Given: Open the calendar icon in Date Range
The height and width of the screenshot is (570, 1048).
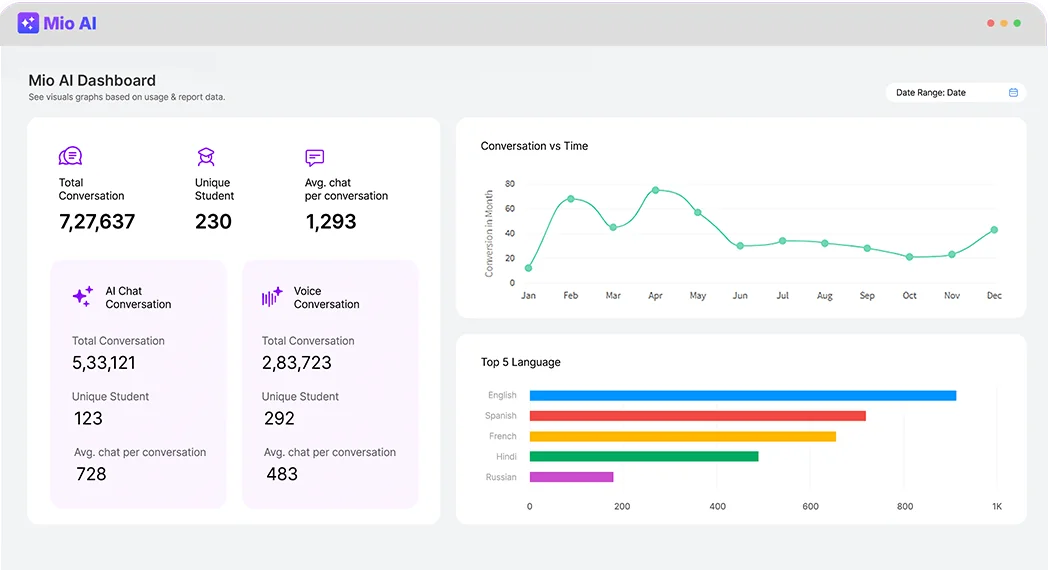Looking at the screenshot, I should point(1013,93).
